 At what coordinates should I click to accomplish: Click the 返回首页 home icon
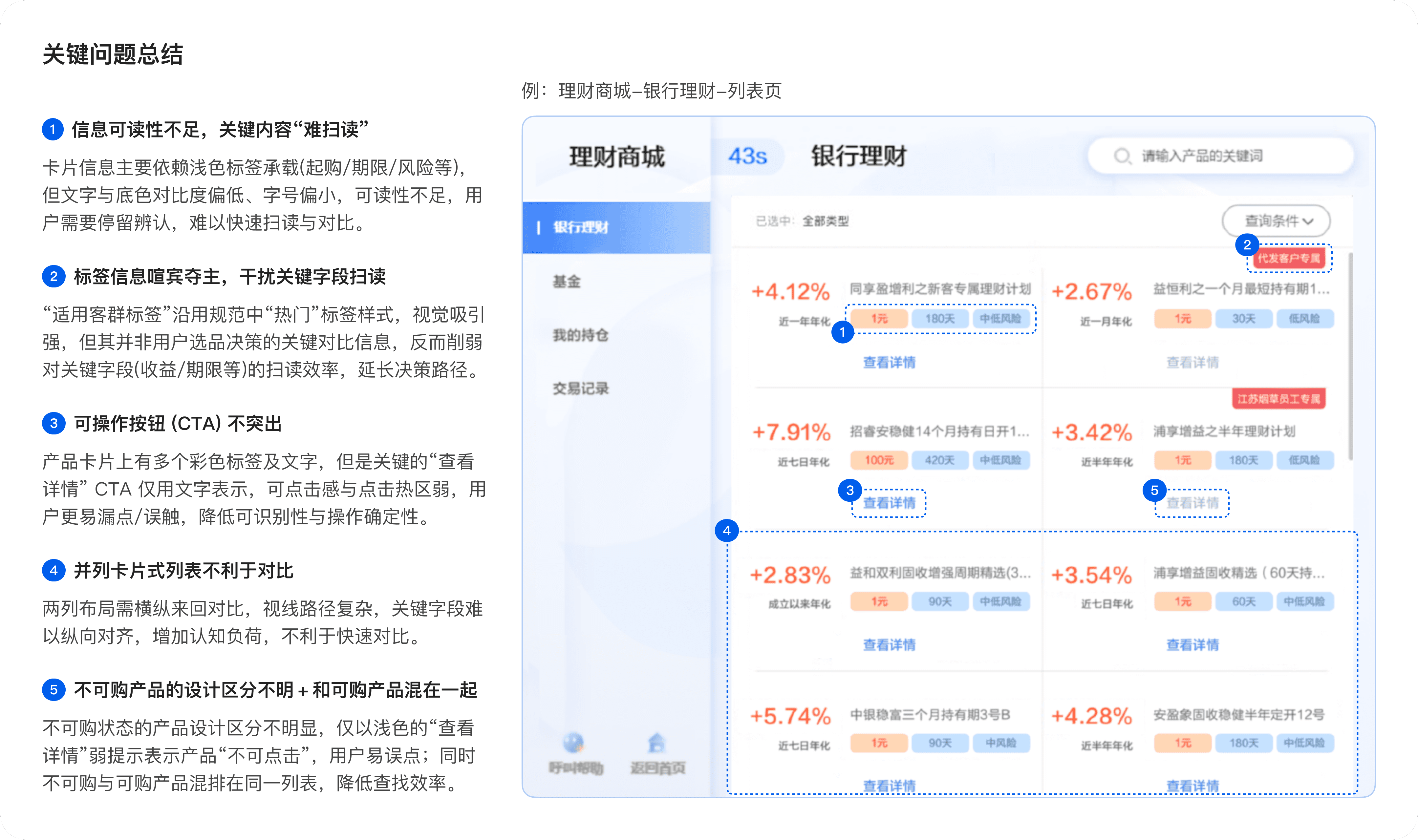tap(656, 743)
